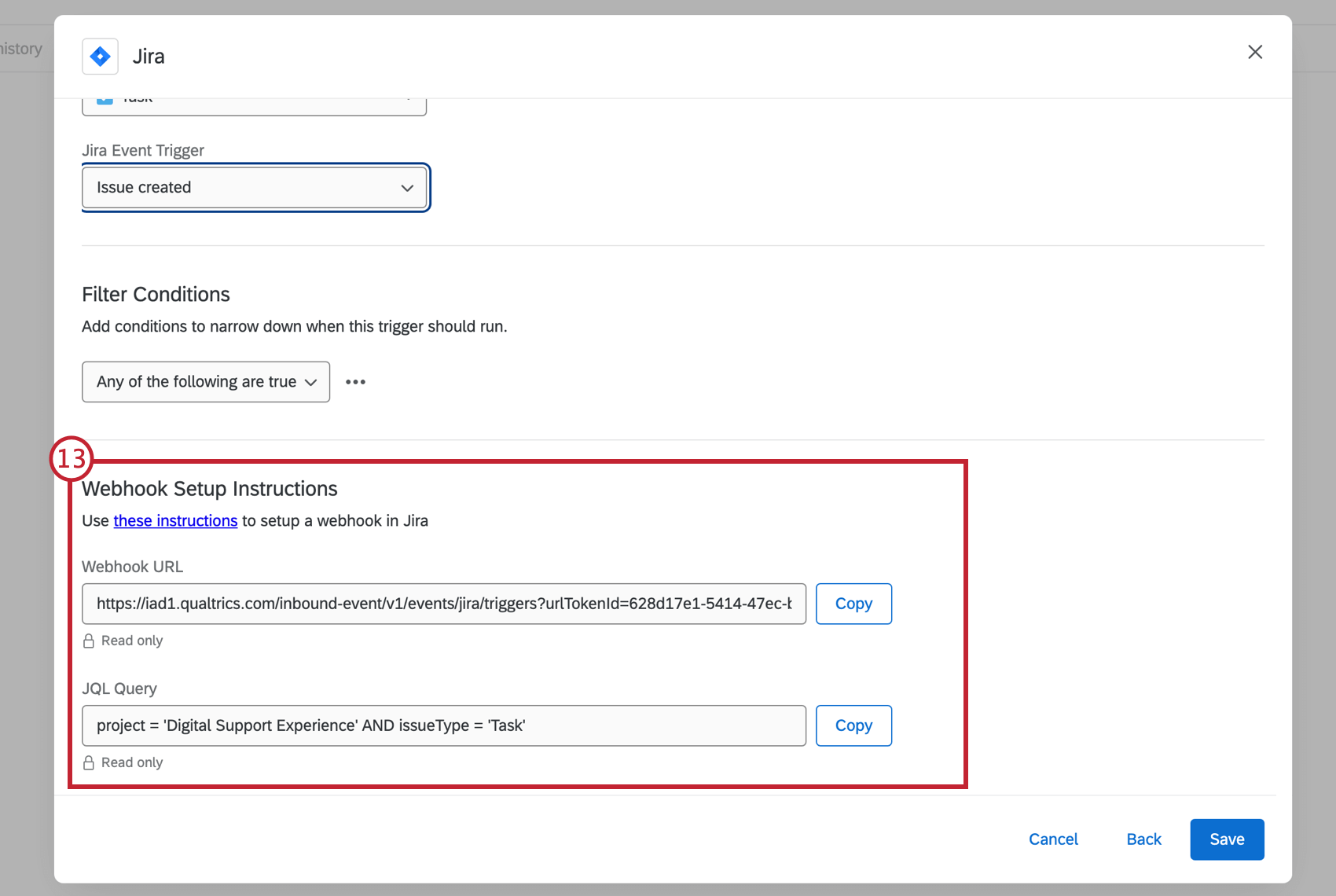Close the Jira configuration dialog
1336x896 pixels.
1255,52
